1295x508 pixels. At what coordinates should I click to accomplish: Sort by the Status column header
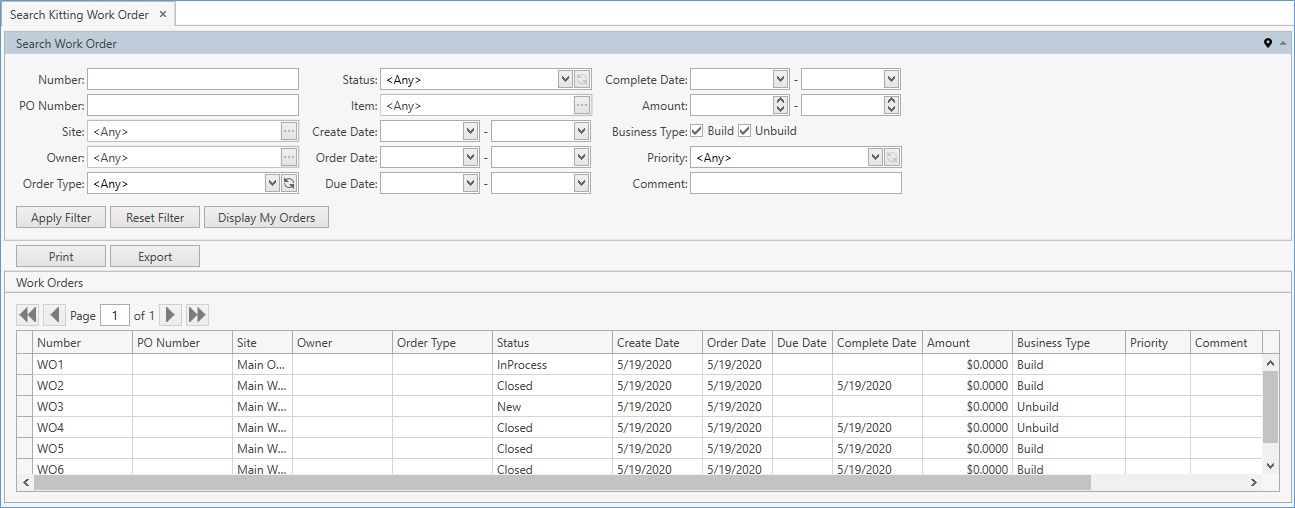(551, 343)
